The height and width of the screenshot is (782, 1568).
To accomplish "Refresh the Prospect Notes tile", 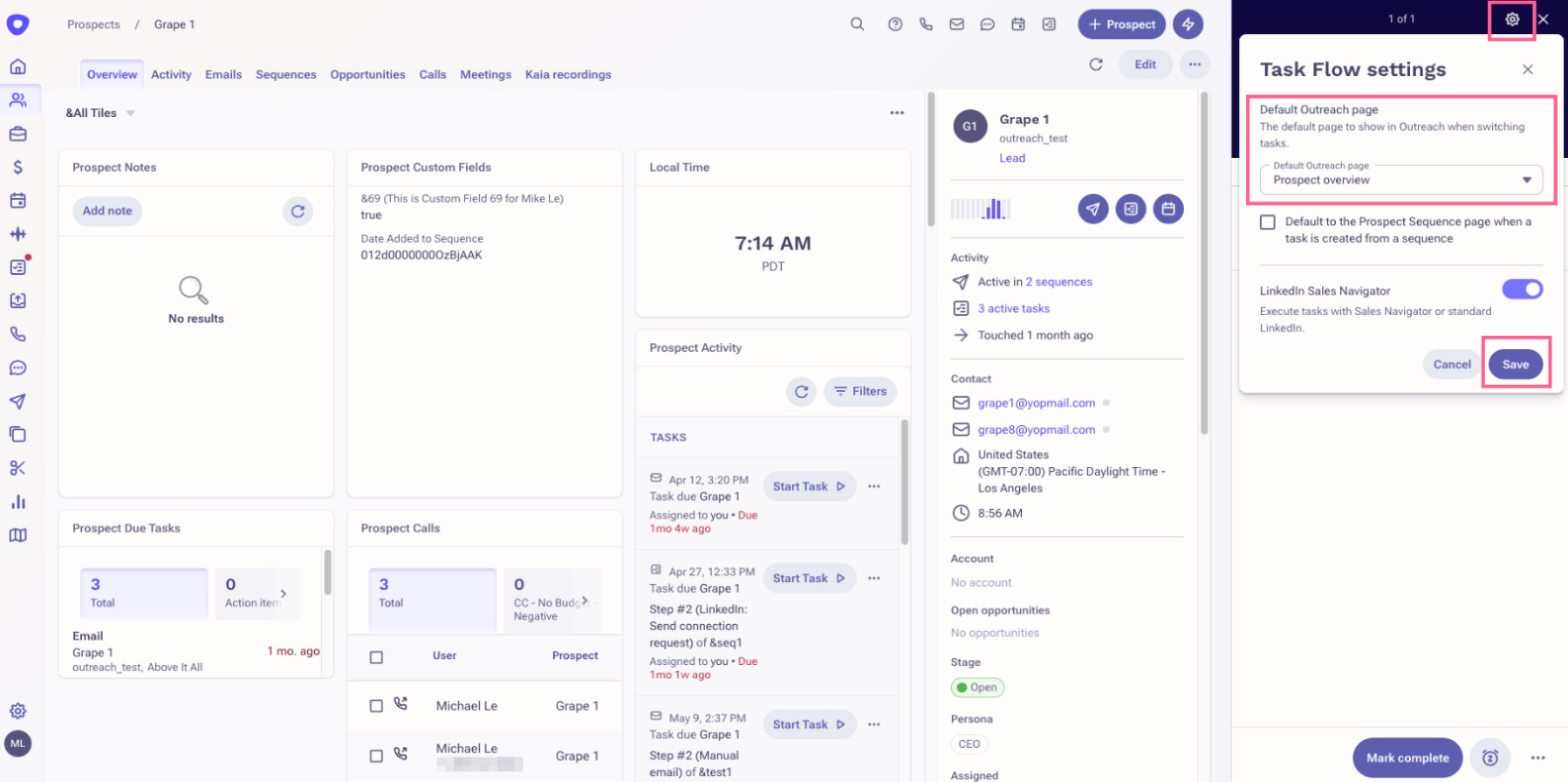I will pyautogui.click(x=298, y=211).
